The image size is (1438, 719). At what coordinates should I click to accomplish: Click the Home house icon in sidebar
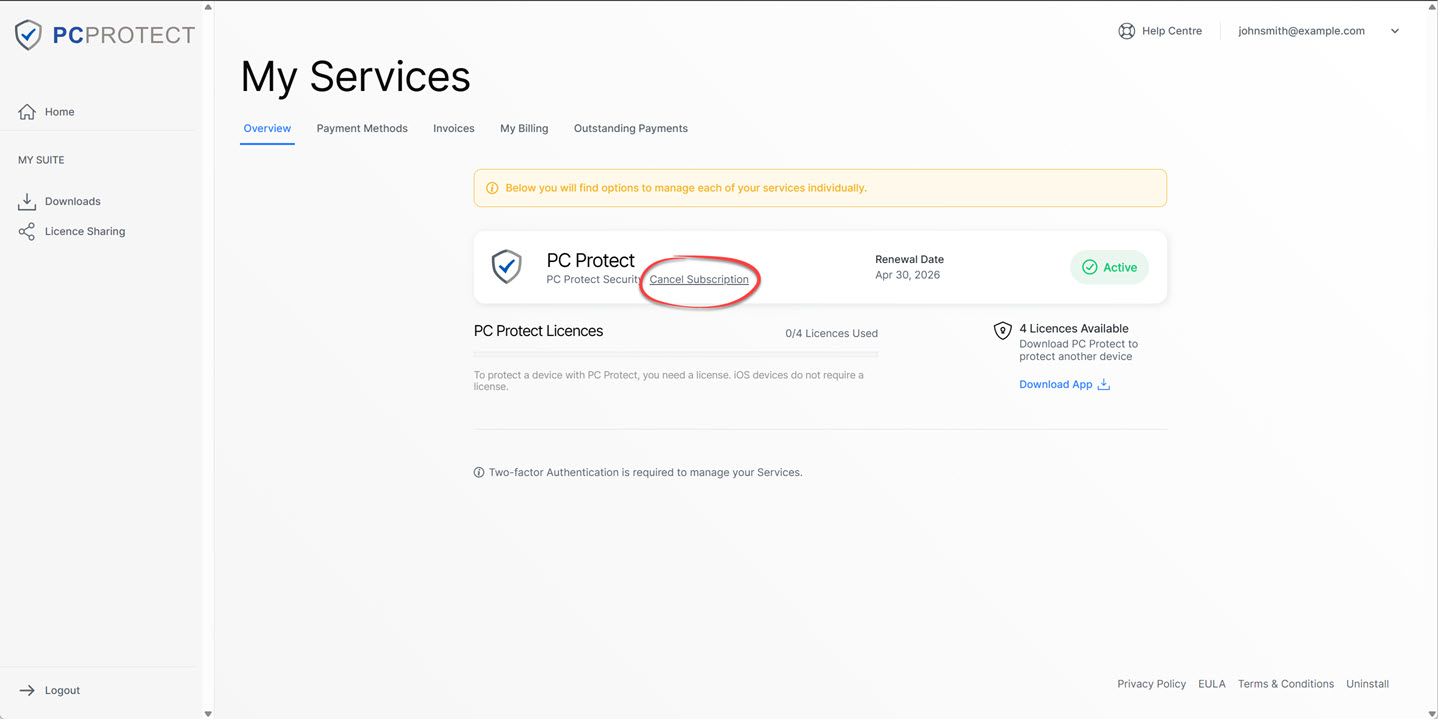pyautogui.click(x=27, y=112)
